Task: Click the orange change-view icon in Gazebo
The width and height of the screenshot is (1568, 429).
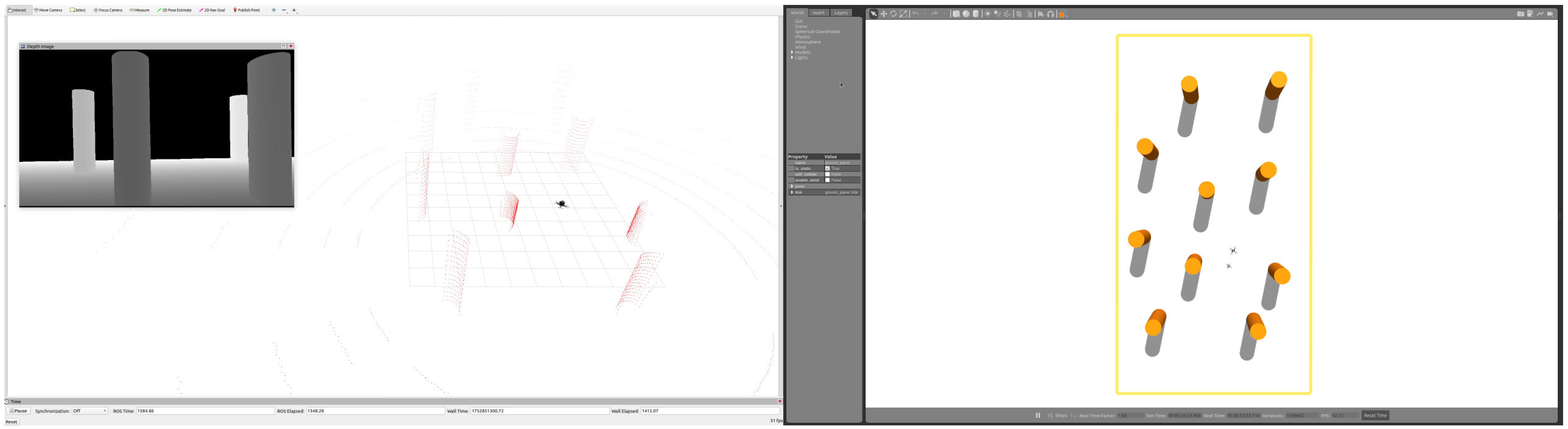Action: pos(1062,14)
